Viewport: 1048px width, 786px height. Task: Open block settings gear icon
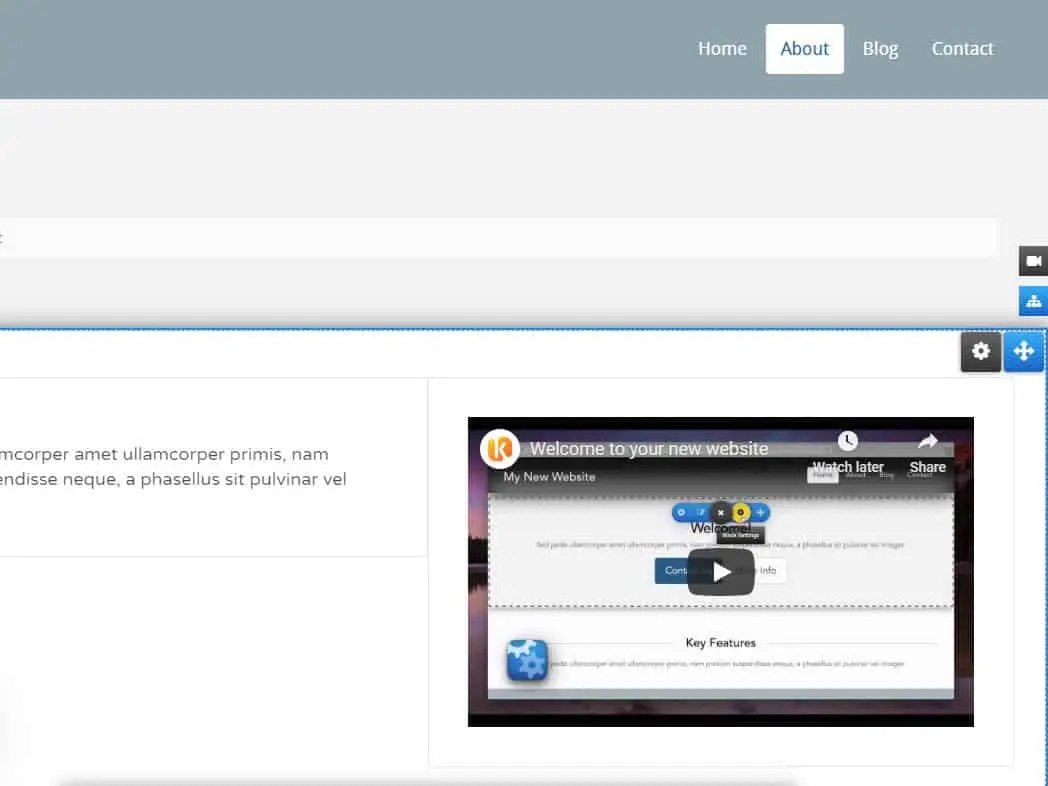[x=980, y=352]
